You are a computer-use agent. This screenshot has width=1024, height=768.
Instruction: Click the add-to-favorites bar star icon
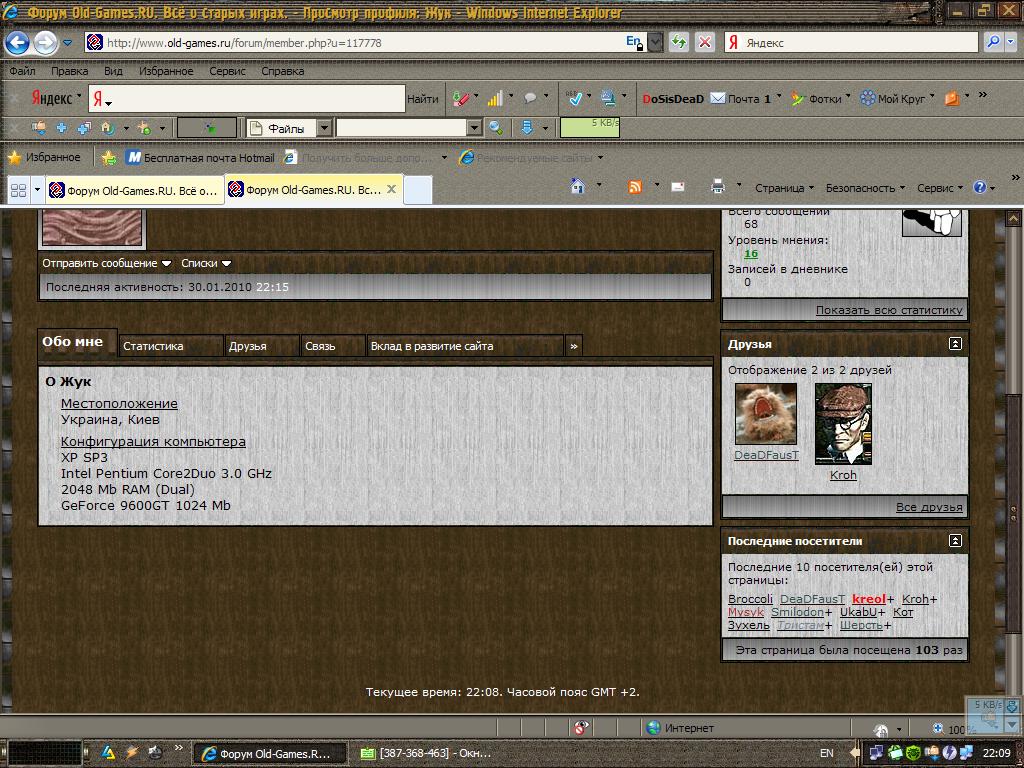[x=109, y=157]
